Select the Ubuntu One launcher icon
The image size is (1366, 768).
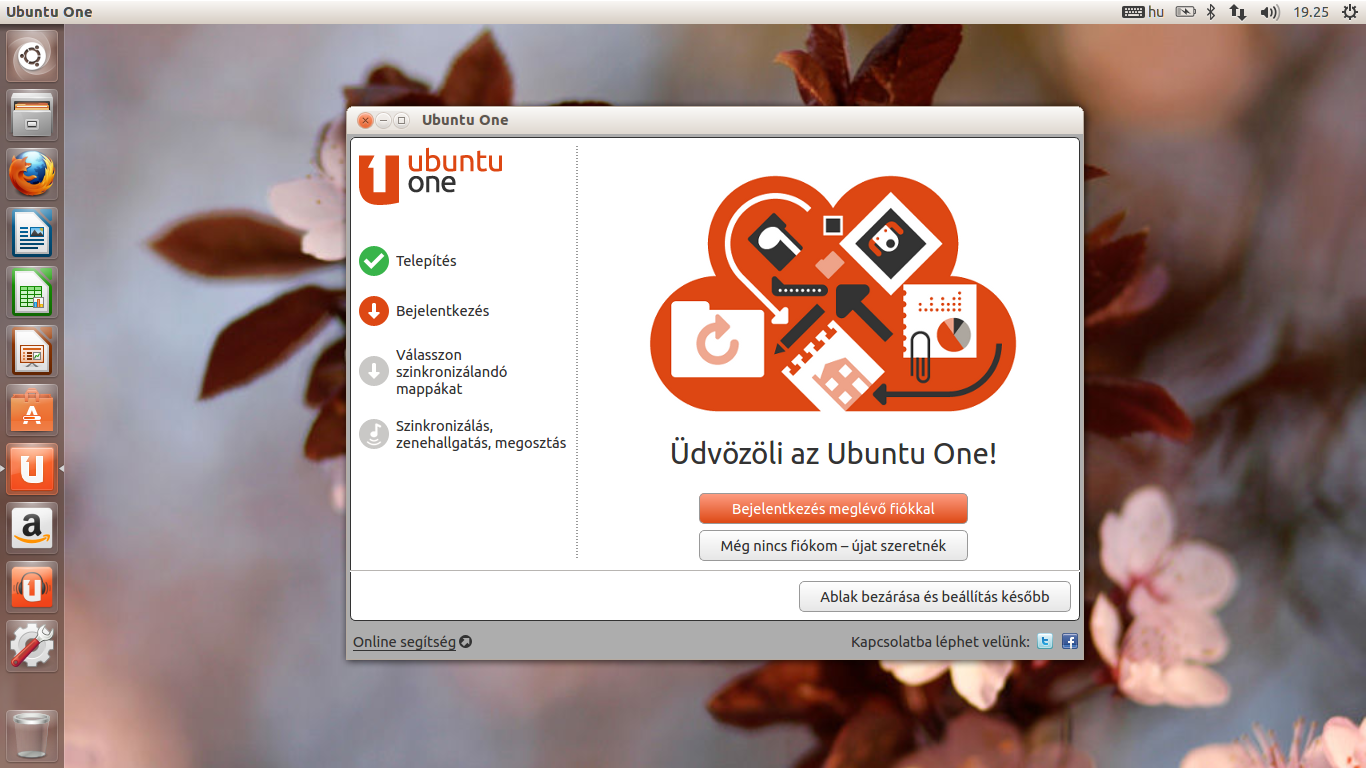click(32, 469)
